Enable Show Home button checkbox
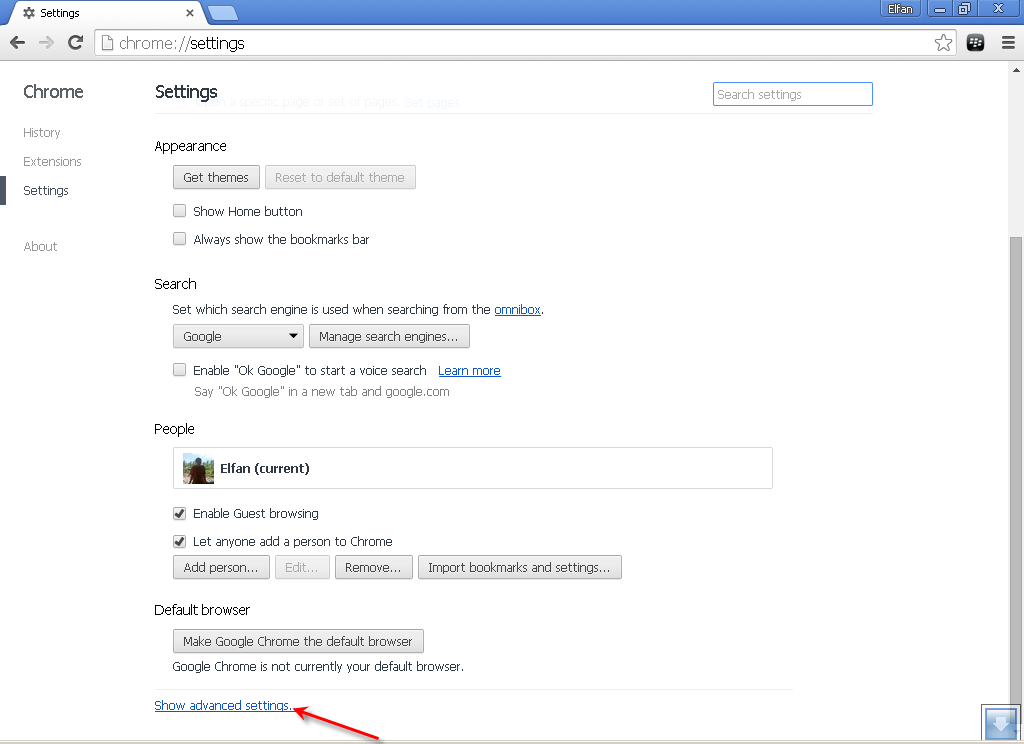1024x744 pixels. (x=180, y=211)
